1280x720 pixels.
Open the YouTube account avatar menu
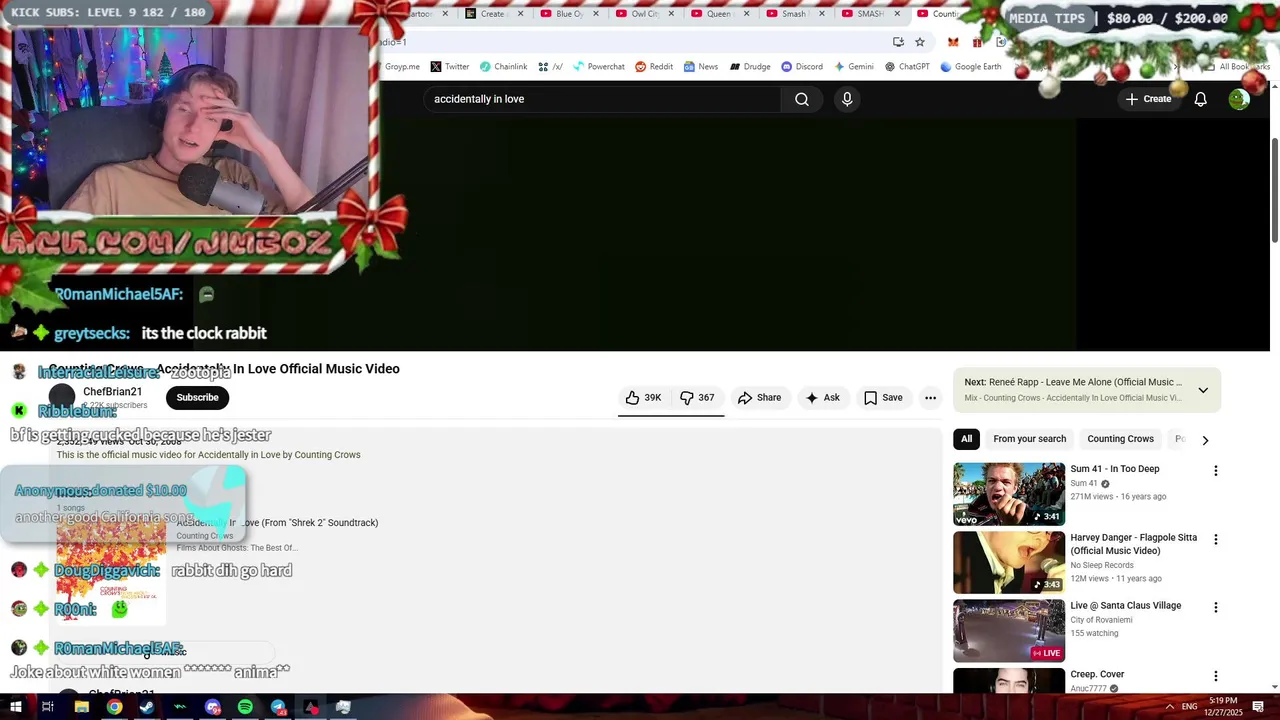[1239, 99]
